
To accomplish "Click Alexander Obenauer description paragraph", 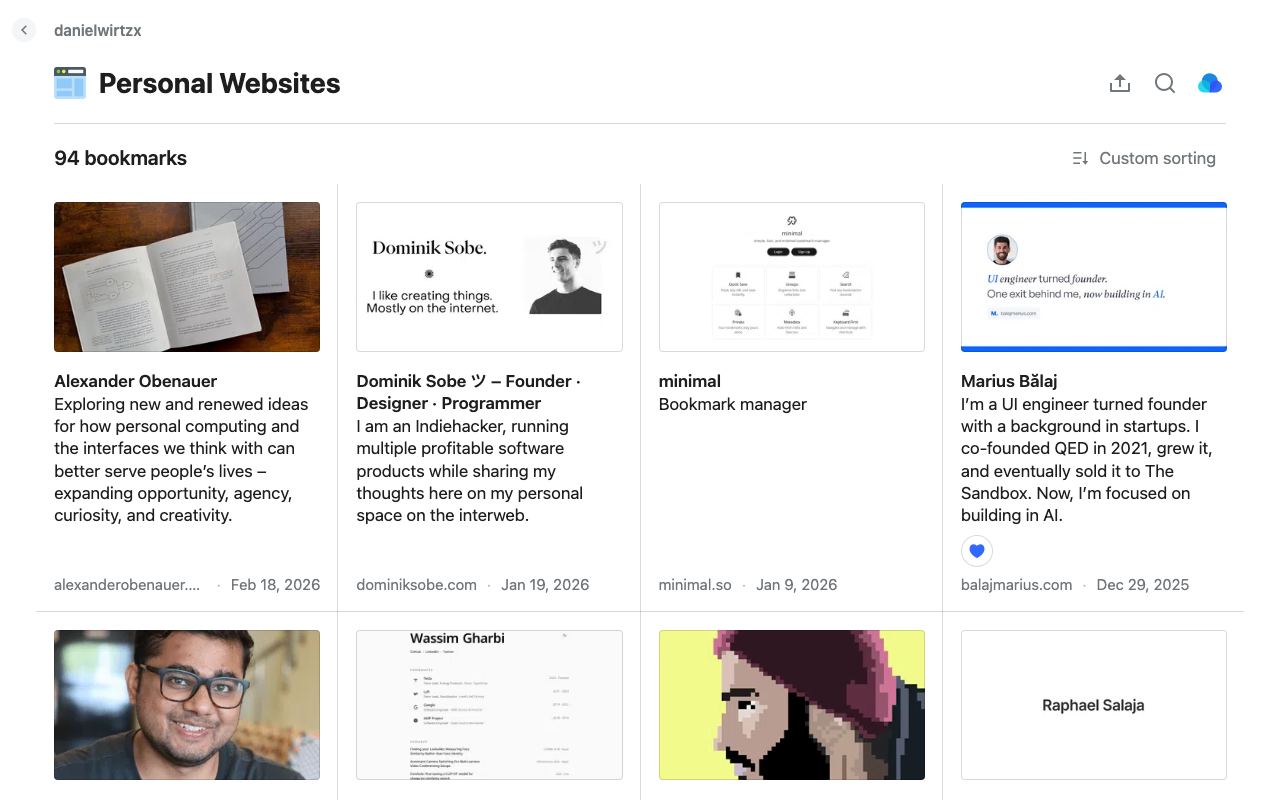I will pos(181,460).
